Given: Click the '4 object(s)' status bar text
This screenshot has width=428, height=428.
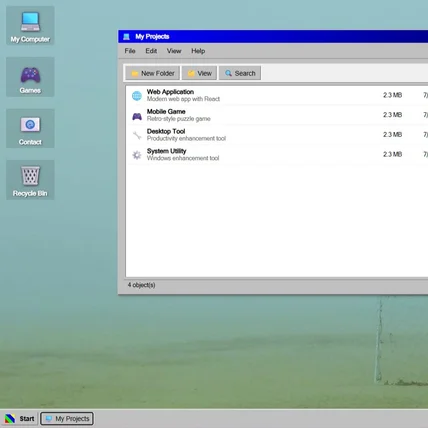Looking at the screenshot, I should pyautogui.click(x=141, y=285).
